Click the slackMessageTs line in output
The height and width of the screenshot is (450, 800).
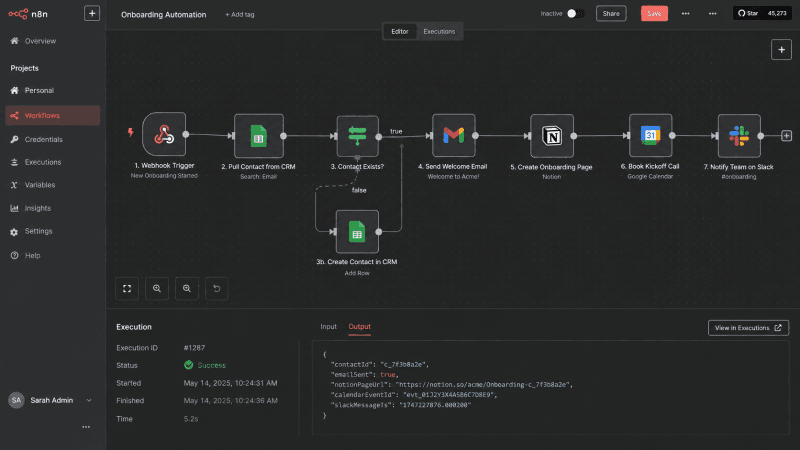(401, 405)
